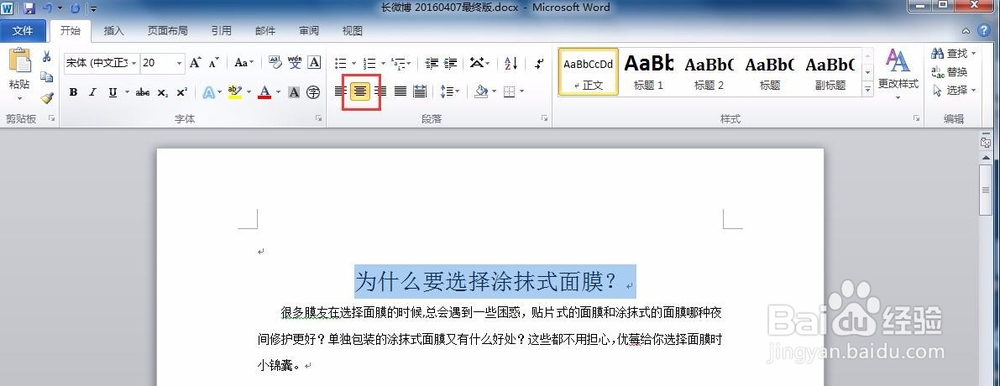
Task: Toggle Justify paragraph alignment
Action: (x=400, y=92)
